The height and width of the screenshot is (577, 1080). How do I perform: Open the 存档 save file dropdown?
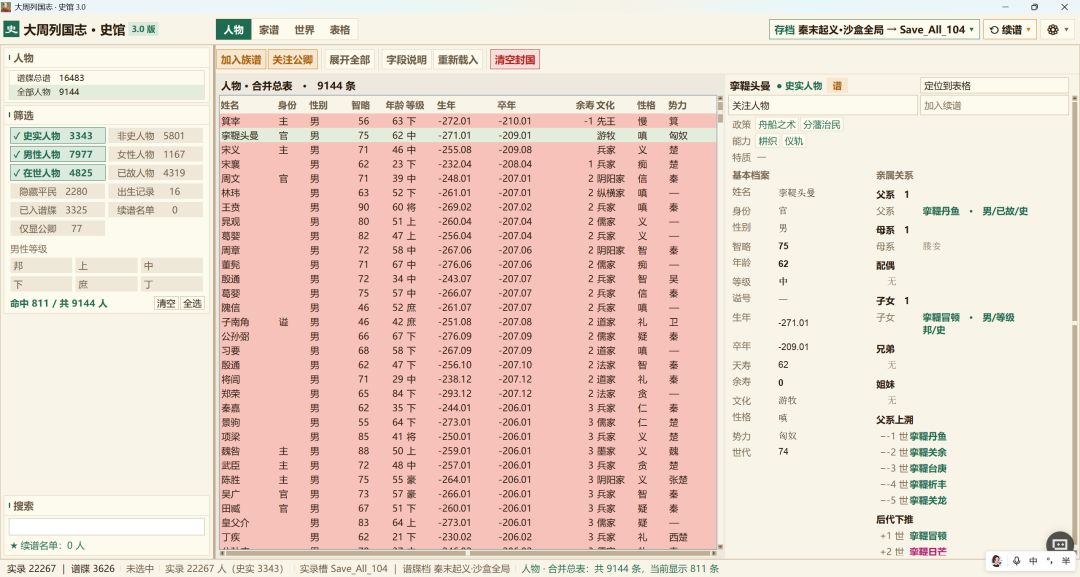874,30
